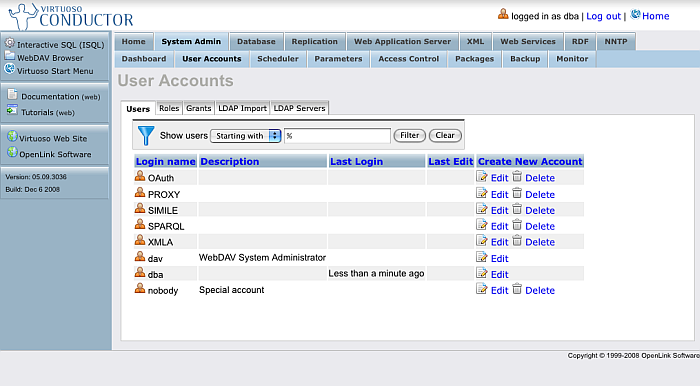Click the trash icon for OAuth
Image resolution: width=700 pixels, height=386 pixels.
[517, 176]
